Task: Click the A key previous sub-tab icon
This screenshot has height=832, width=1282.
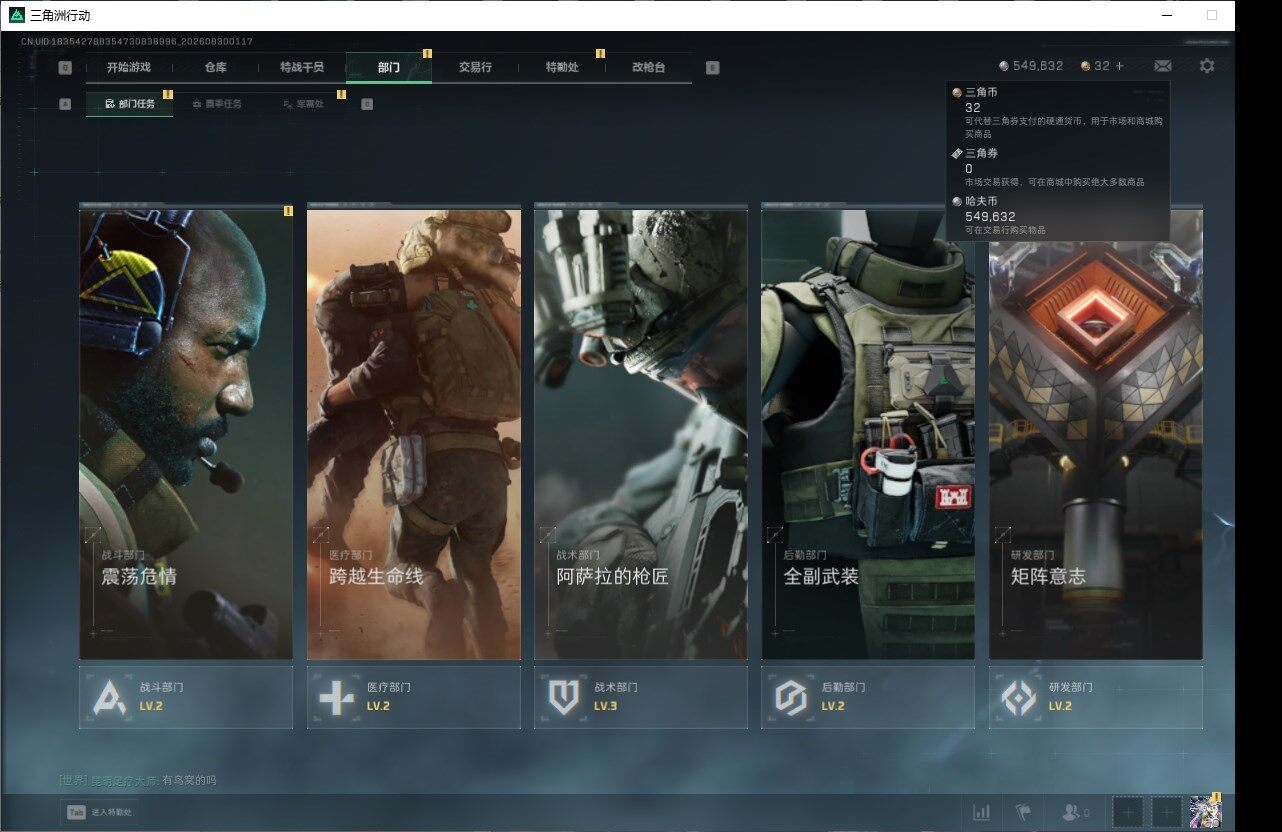Action: (x=65, y=103)
